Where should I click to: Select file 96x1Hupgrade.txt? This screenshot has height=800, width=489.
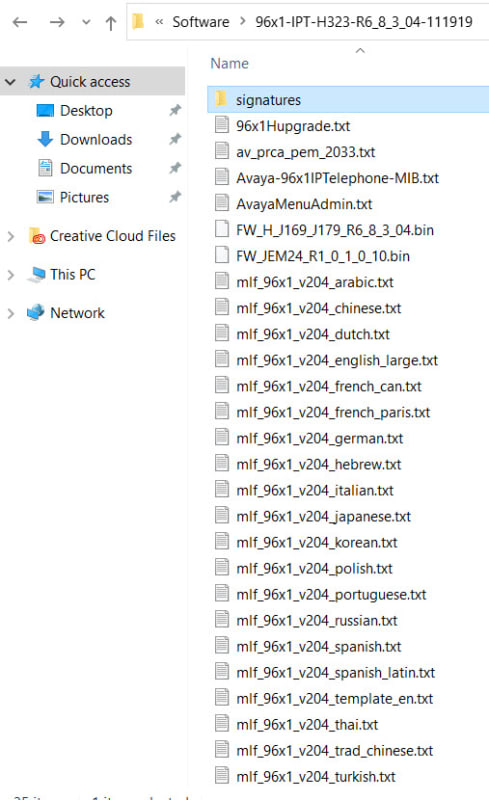point(293,126)
